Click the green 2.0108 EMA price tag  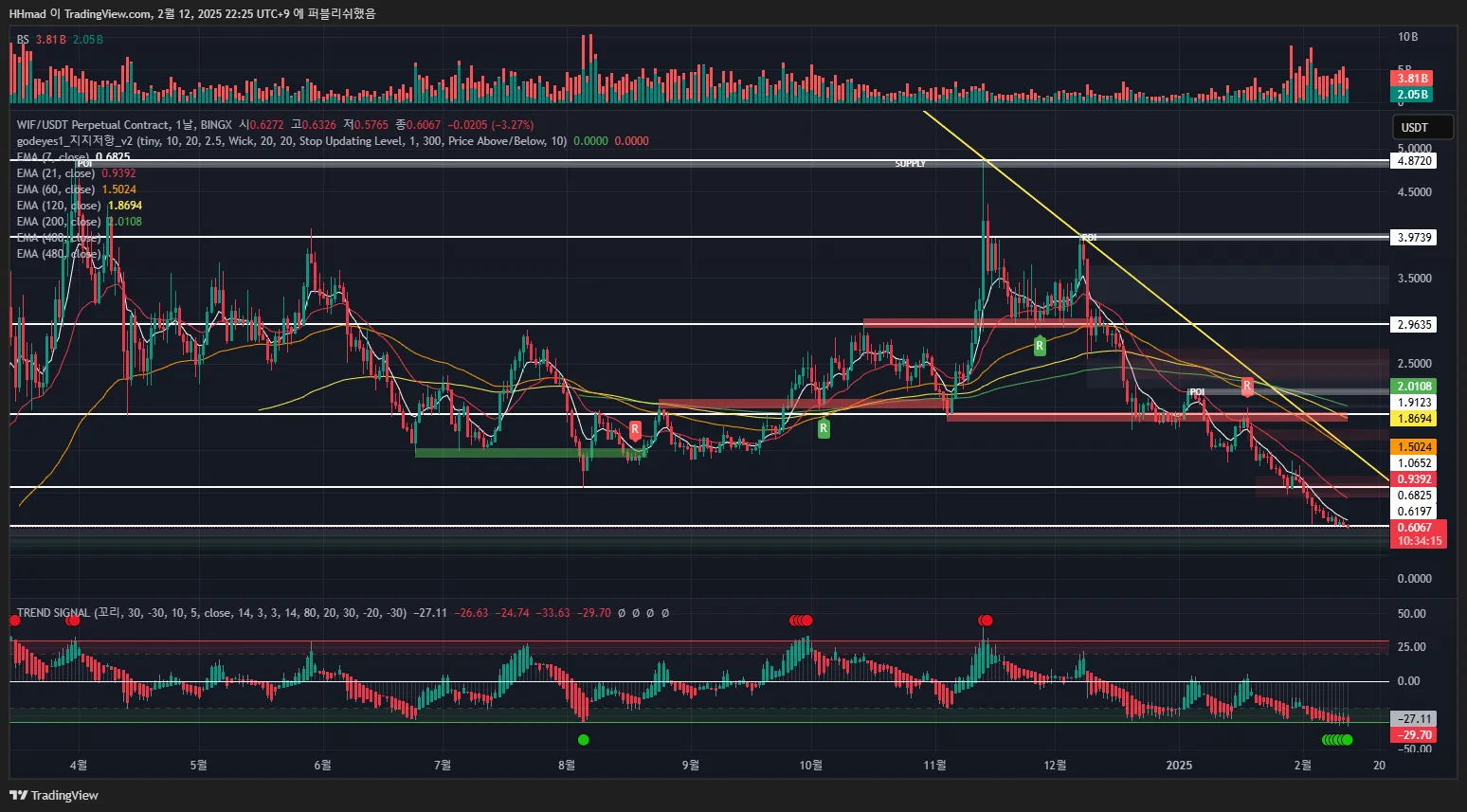pyautogui.click(x=1414, y=387)
